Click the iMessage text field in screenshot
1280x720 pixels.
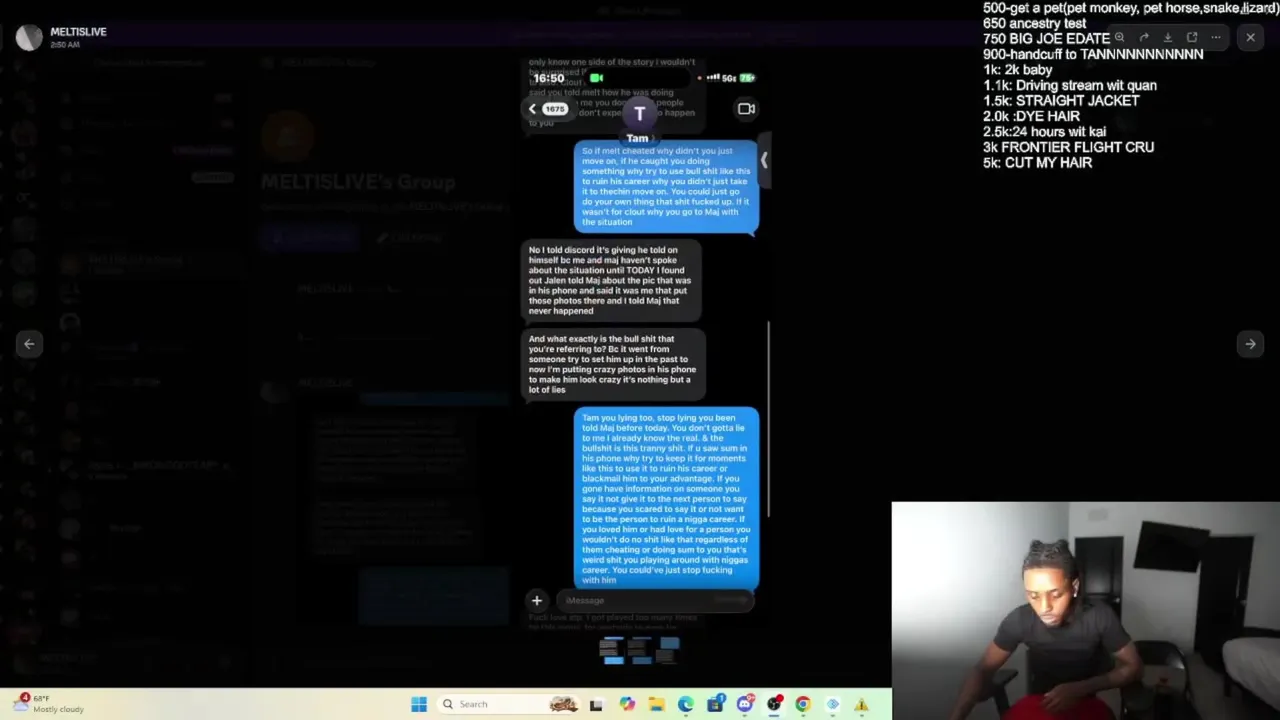tap(657, 600)
